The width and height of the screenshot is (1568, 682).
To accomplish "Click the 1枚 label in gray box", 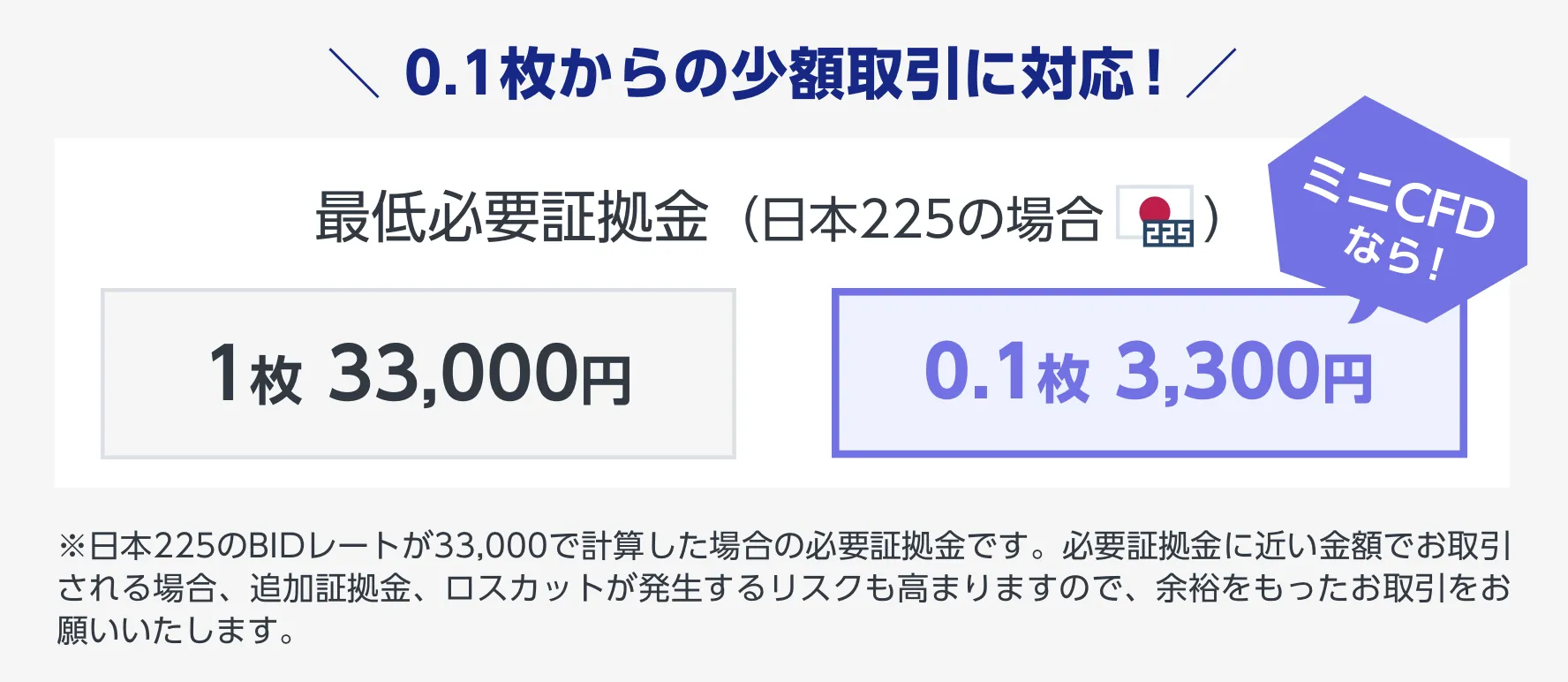I will tap(255, 375).
